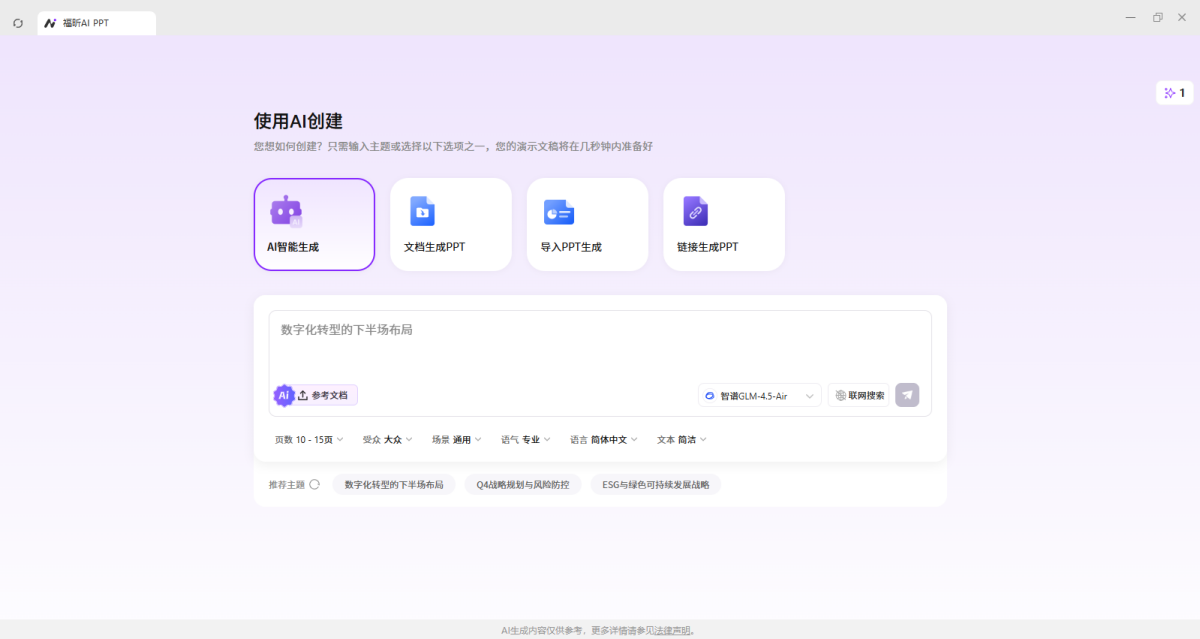Refresh the 推荐主题 suggestions
The width and height of the screenshot is (1200, 639).
click(x=314, y=484)
